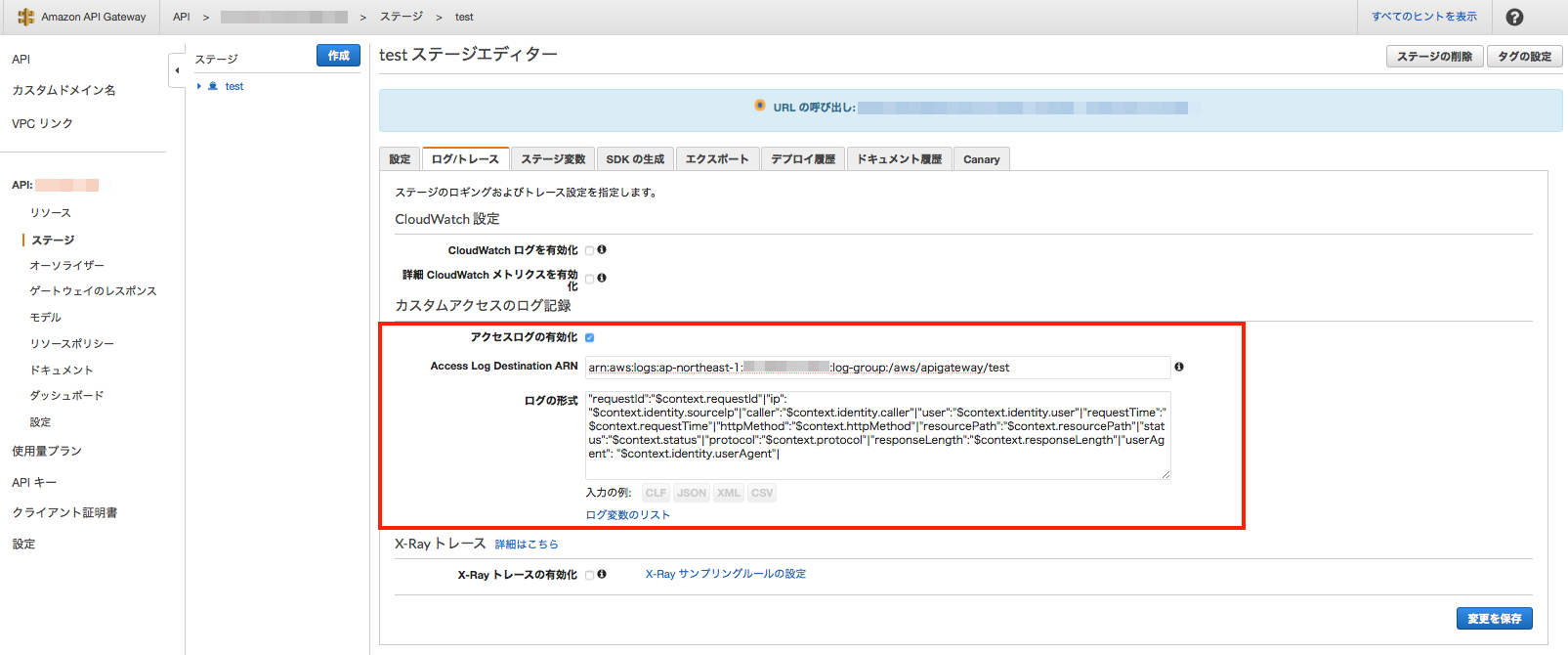
Task: Click the 作成 button
Action: (x=338, y=56)
